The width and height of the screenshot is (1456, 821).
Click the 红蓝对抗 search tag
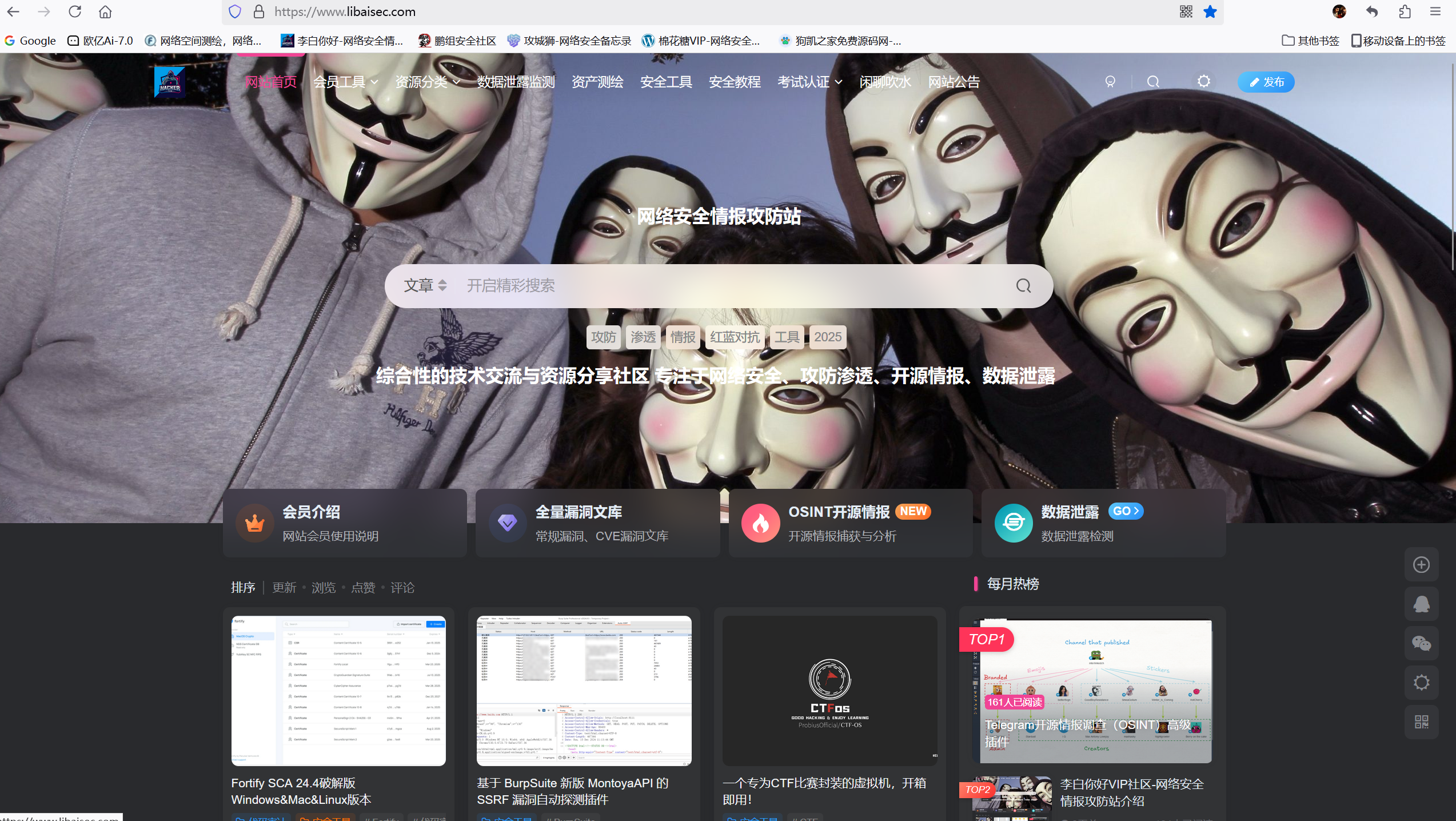click(x=735, y=337)
